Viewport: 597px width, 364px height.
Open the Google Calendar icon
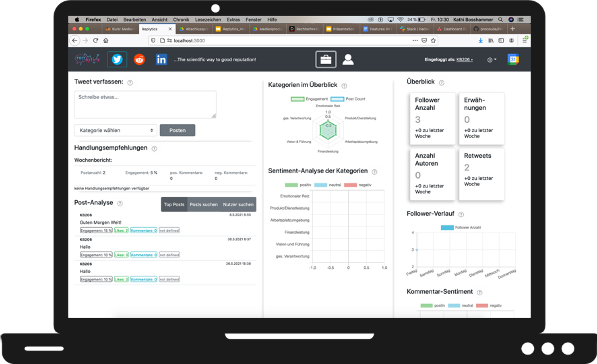point(513,59)
